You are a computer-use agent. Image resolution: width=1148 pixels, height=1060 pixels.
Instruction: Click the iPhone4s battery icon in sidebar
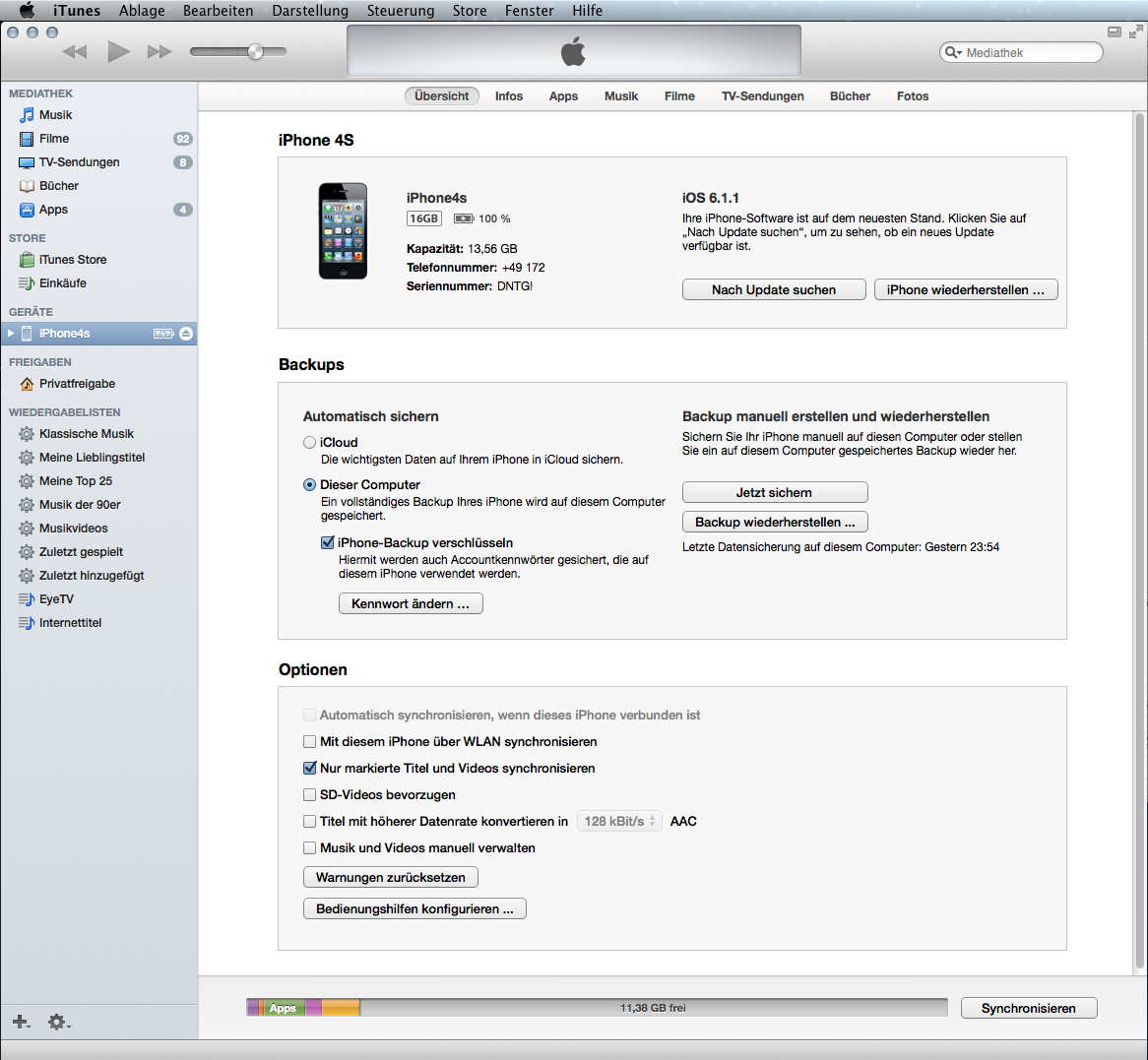(163, 334)
